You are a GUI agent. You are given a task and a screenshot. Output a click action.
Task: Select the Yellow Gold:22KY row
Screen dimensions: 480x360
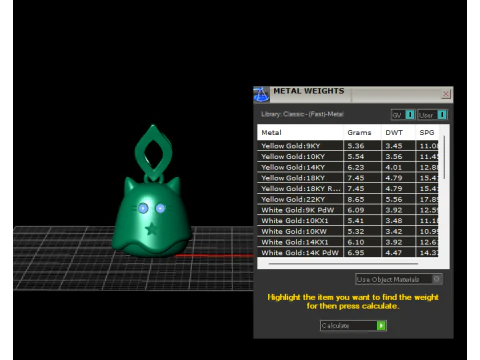(348, 199)
